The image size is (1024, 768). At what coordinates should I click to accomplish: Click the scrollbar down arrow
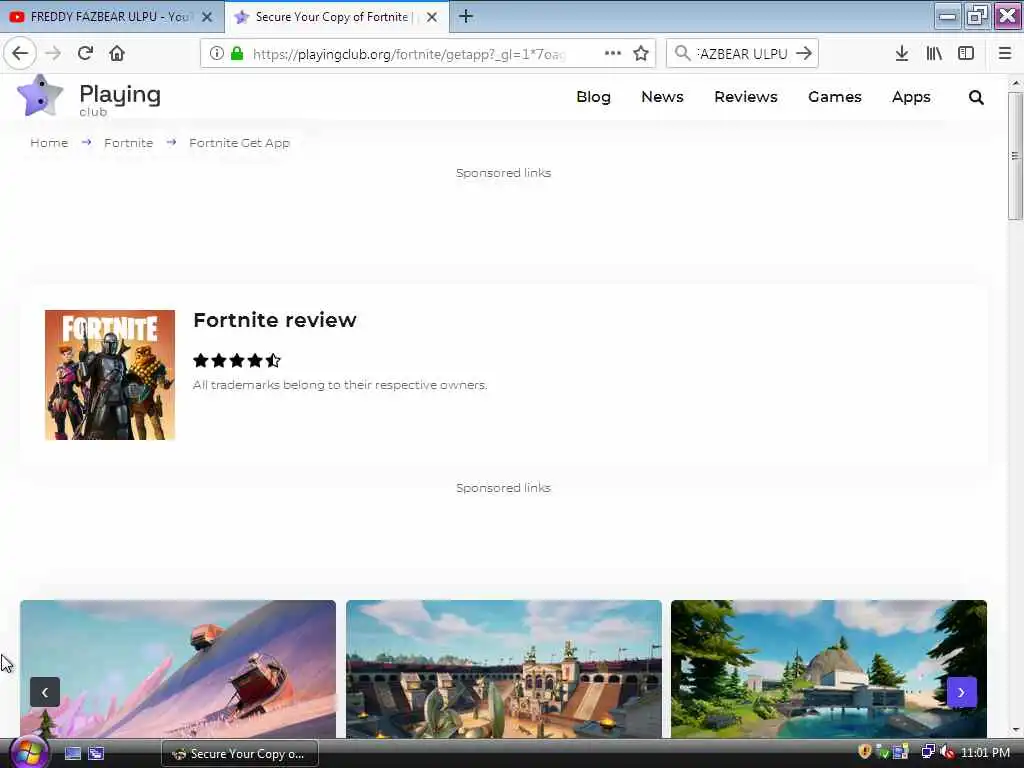(x=1015, y=731)
